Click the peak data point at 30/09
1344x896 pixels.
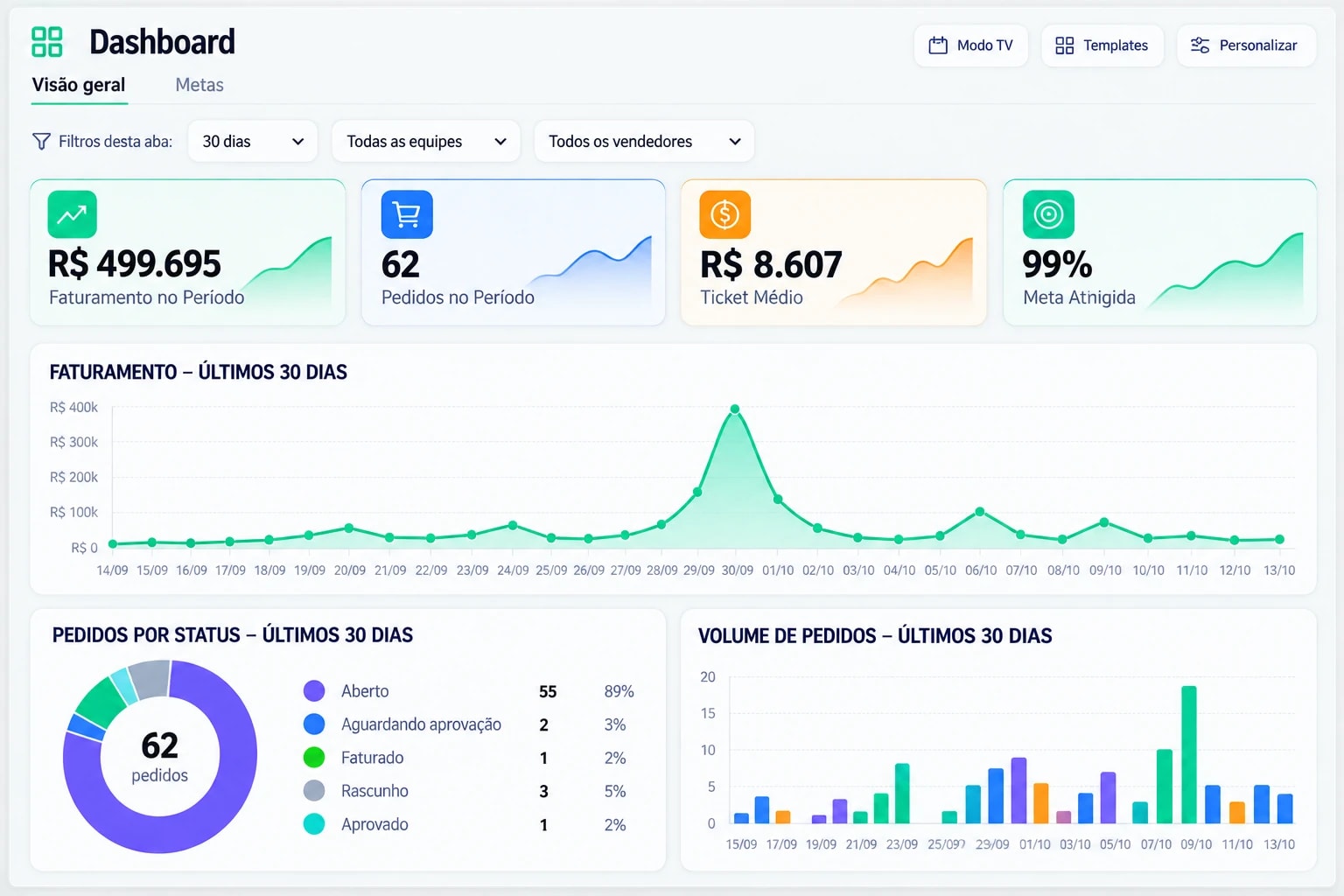(735, 409)
